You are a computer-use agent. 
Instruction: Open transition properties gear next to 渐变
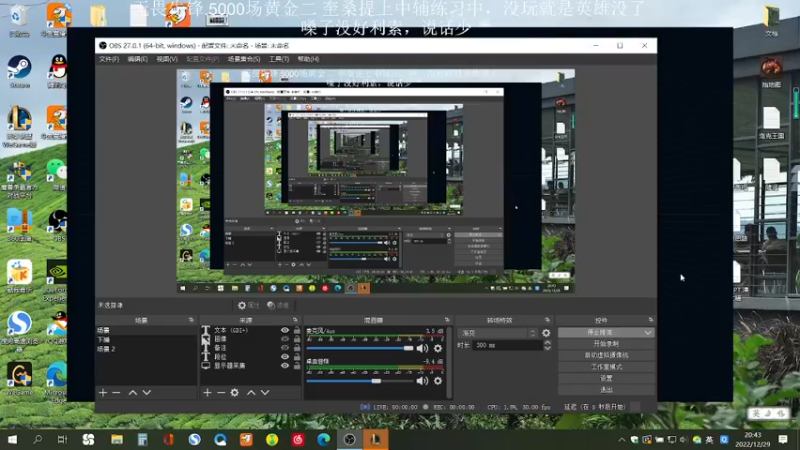546,333
